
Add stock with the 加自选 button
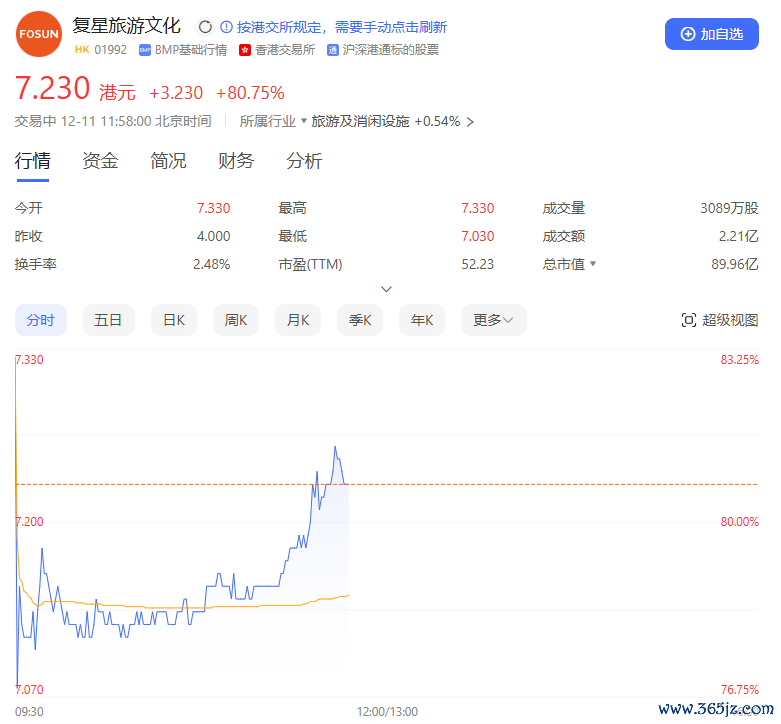point(711,34)
